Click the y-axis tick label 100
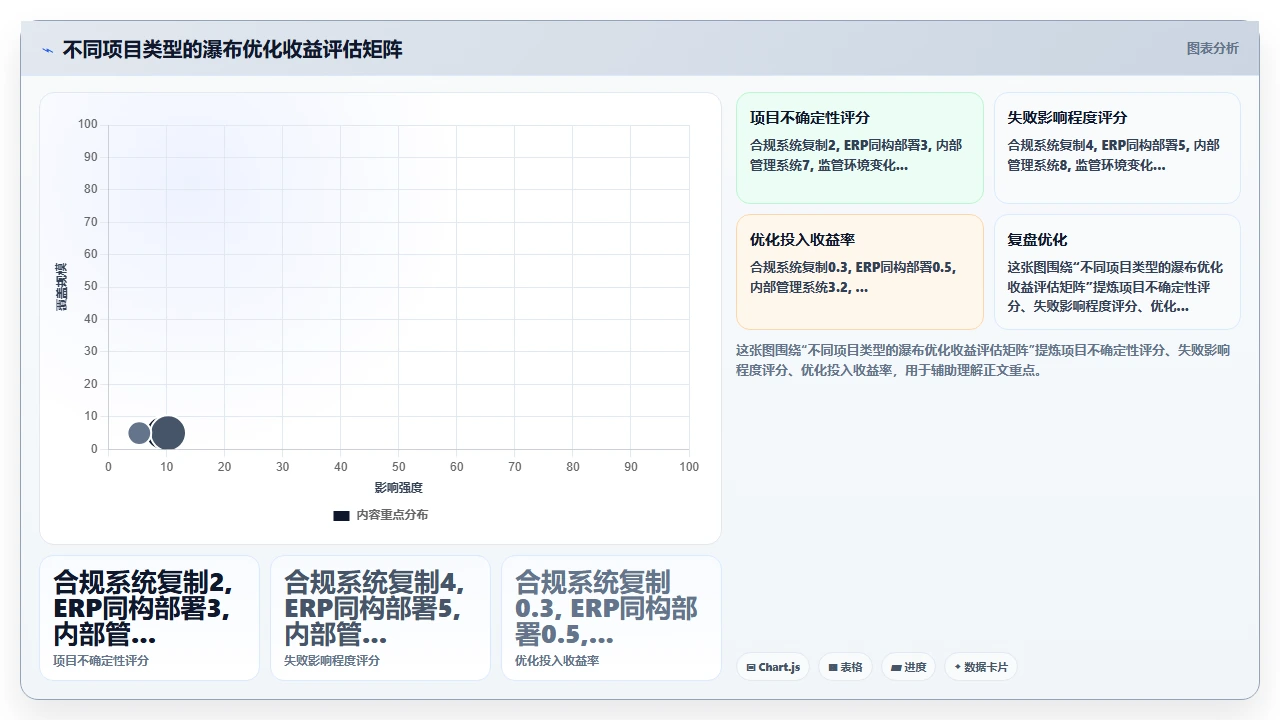 87,124
